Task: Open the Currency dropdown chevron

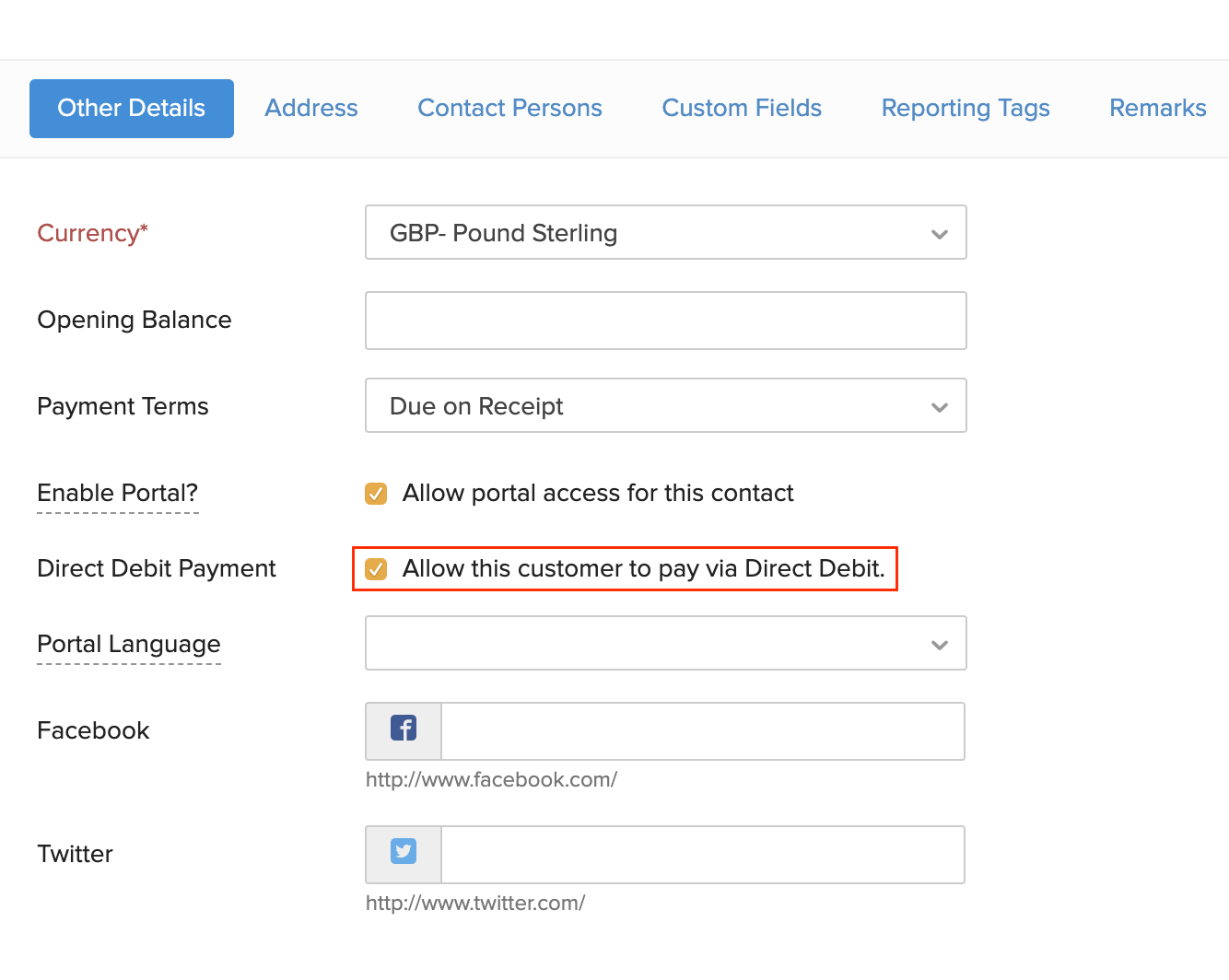Action: pyautogui.click(x=939, y=233)
